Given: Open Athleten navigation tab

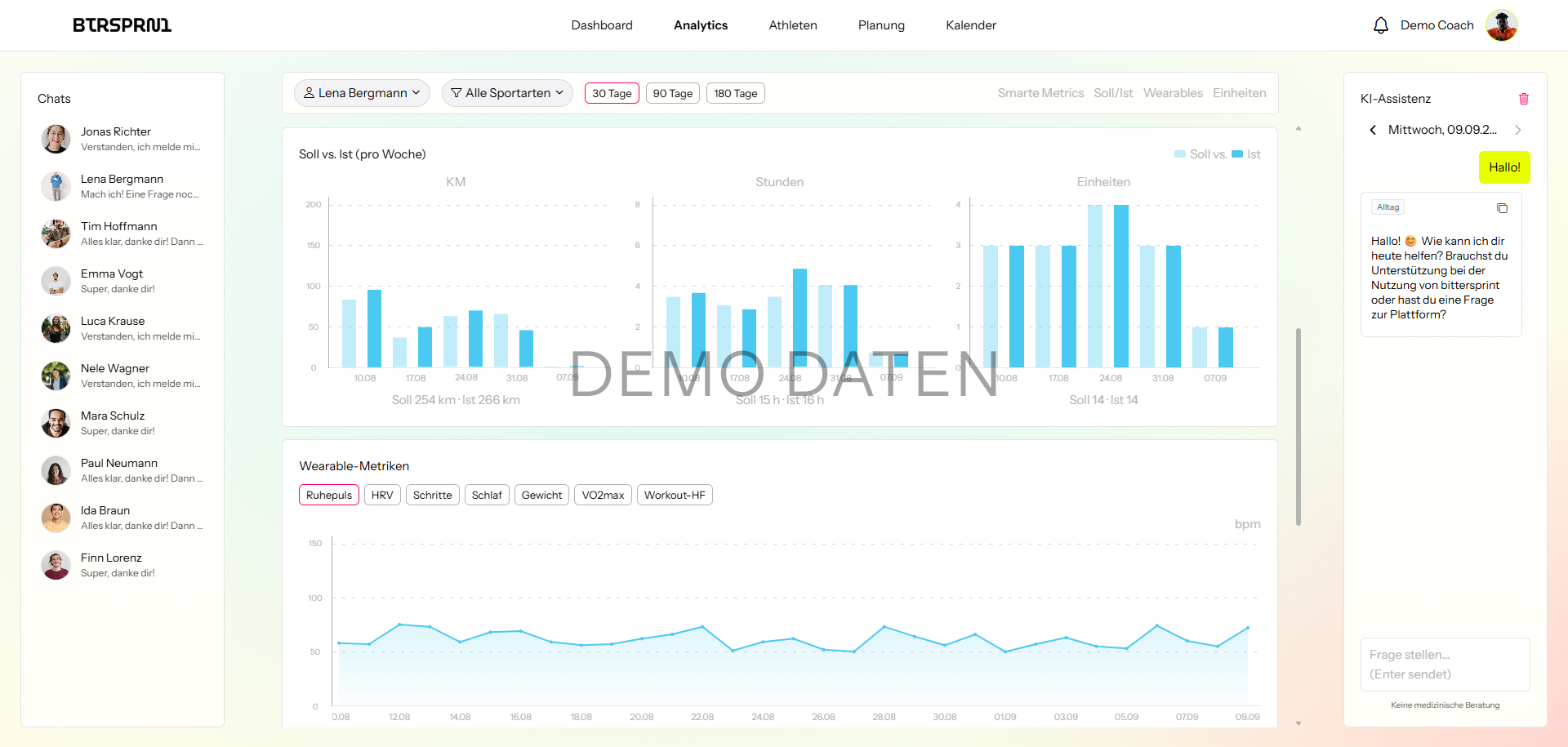Looking at the screenshot, I should pyautogui.click(x=793, y=25).
